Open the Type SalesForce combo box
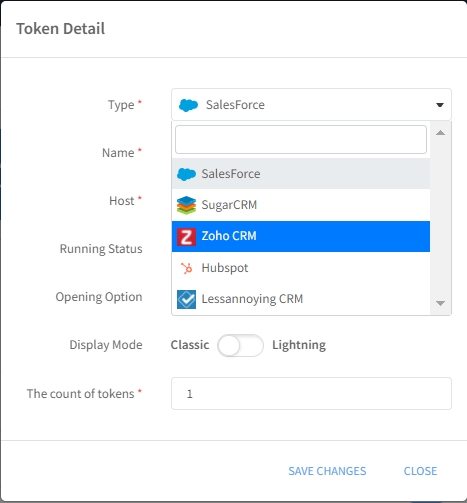 pyautogui.click(x=311, y=105)
